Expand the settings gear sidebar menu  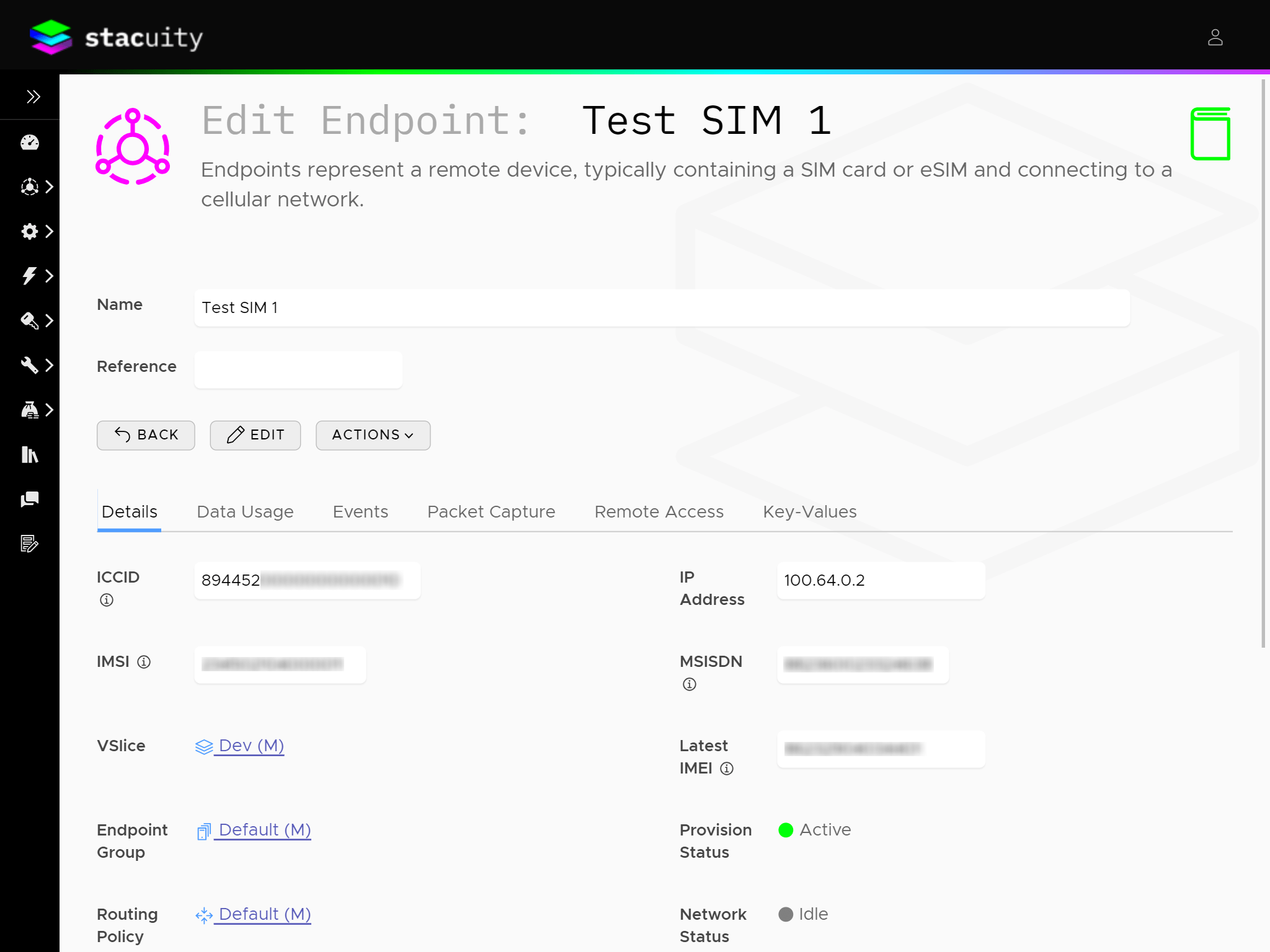[x=37, y=231]
